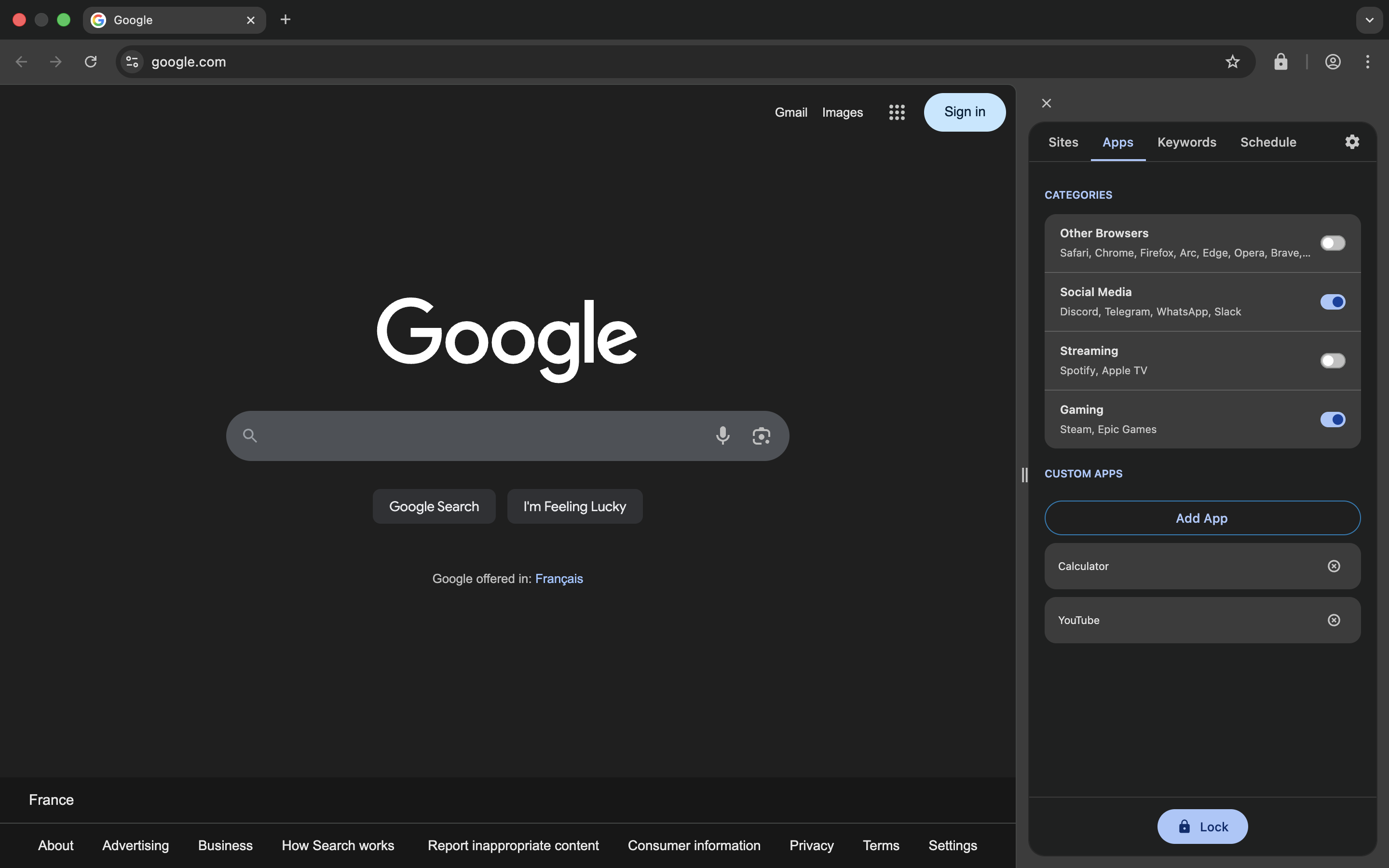This screenshot has height=868, width=1389.
Task: Bookmark this tab with the star icon
Action: coord(1232,61)
